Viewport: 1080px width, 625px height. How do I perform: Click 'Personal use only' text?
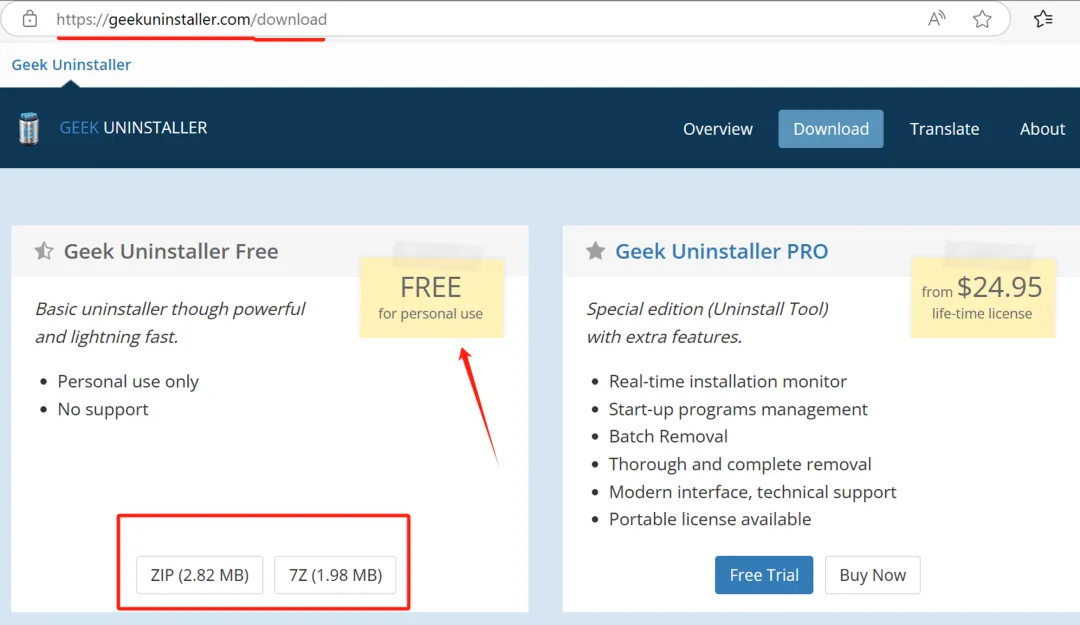click(128, 382)
